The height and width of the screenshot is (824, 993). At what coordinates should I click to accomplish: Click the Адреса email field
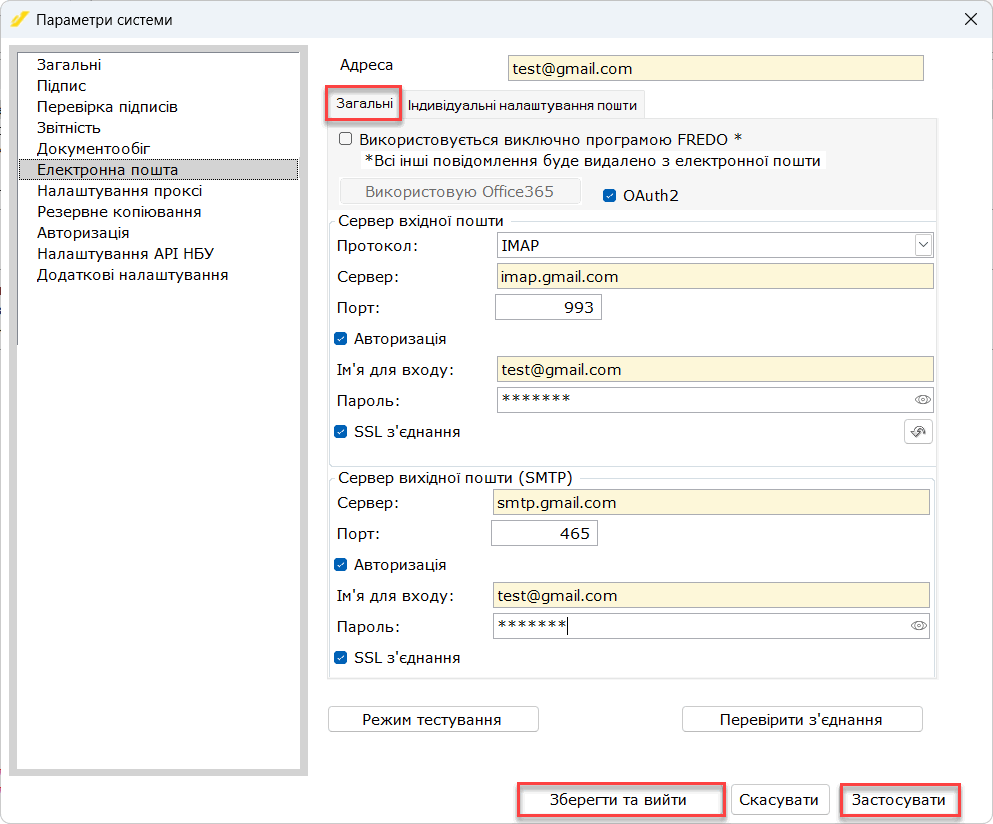[x=716, y=68]
